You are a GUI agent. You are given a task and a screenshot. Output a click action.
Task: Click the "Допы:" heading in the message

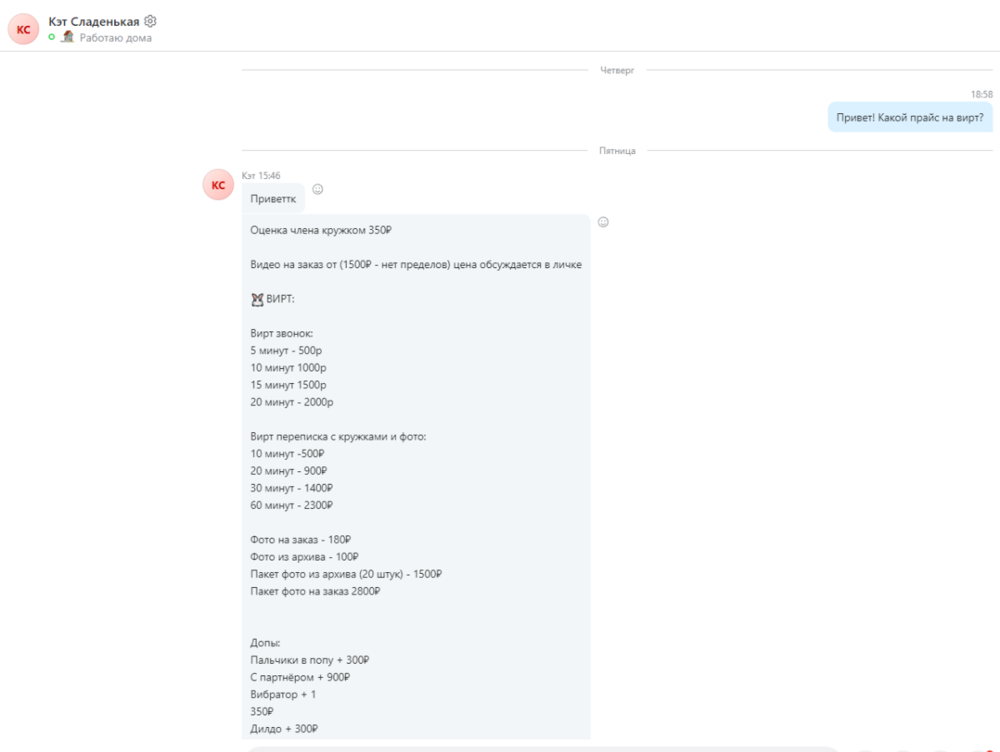[265, 643]
